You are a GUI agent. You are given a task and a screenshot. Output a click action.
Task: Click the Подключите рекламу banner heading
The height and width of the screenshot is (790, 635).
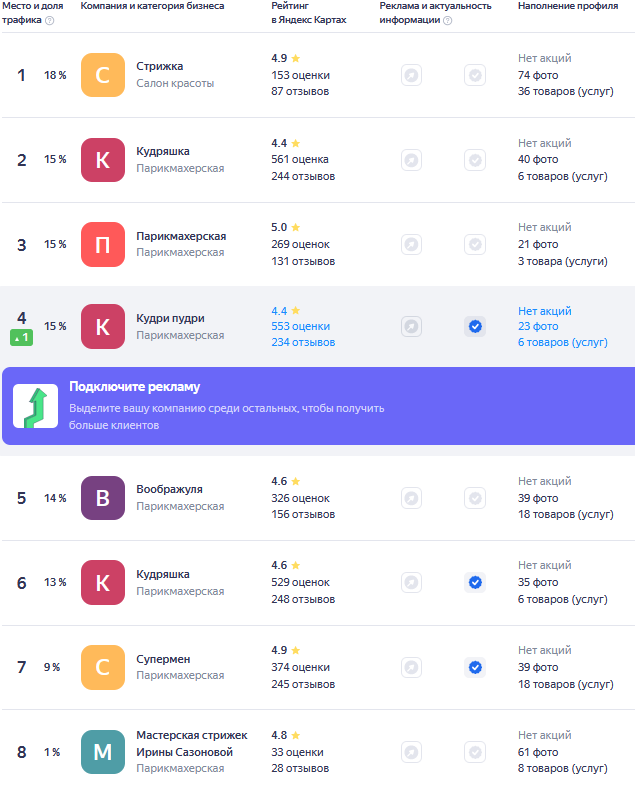coord(135,386)
